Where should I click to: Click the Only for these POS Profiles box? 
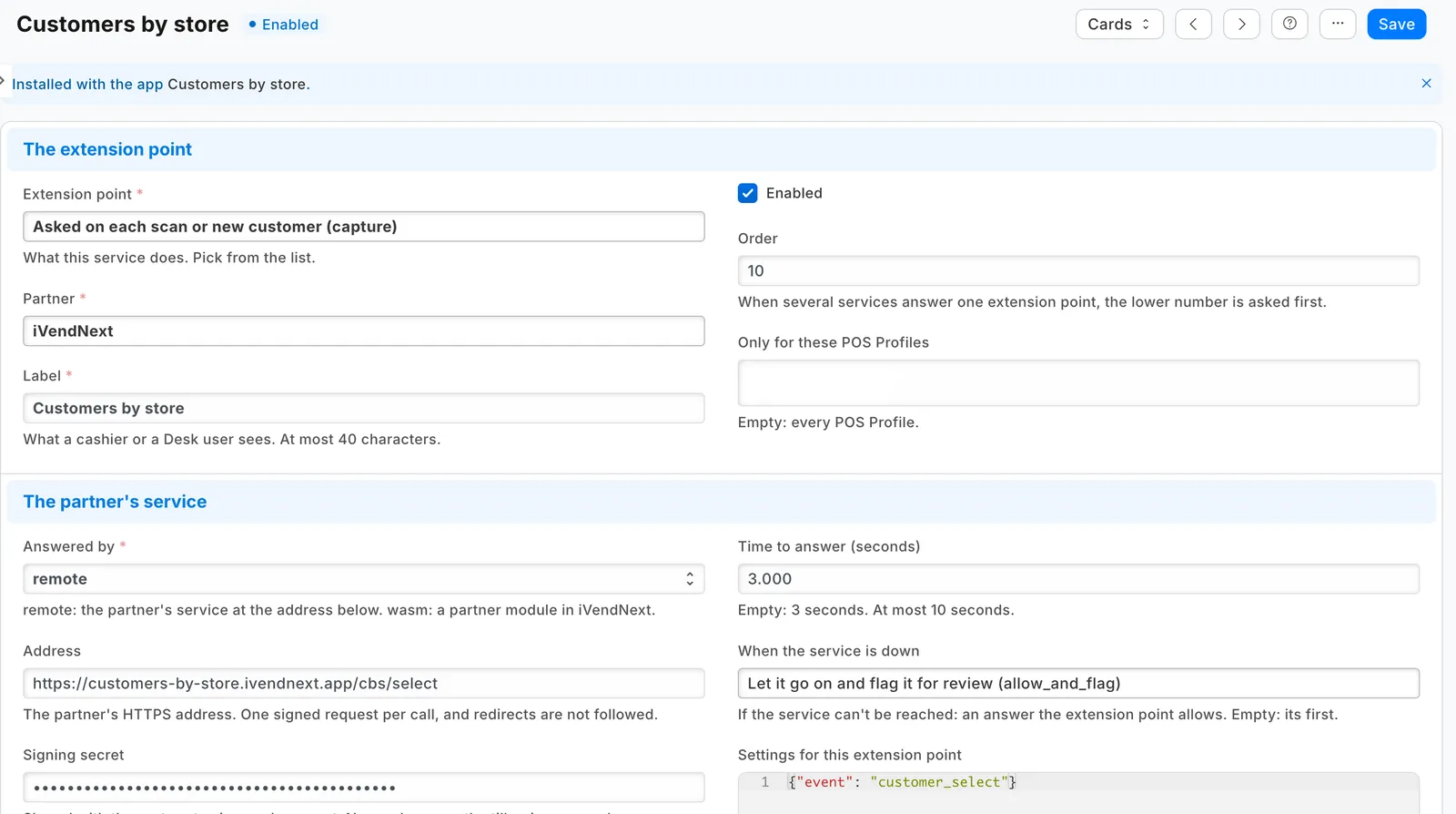tap(1078, 383)
